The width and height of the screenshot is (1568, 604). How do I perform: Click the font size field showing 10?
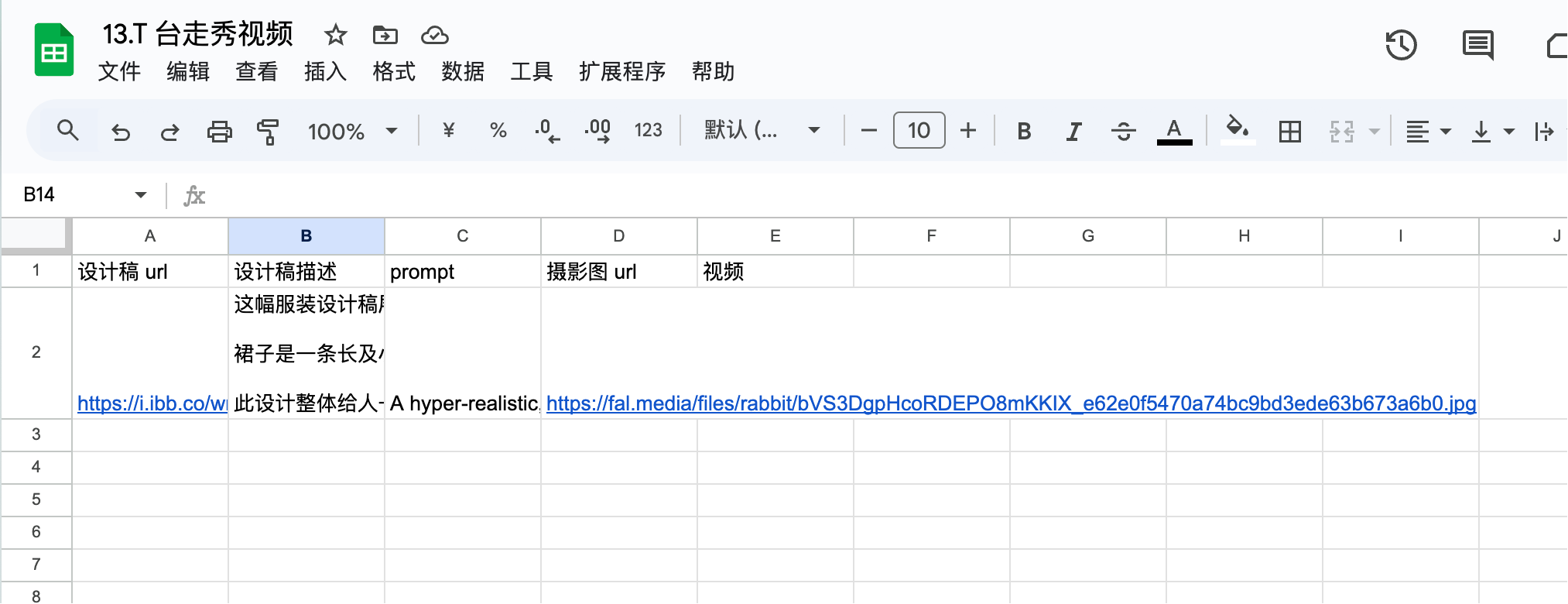(919, 130)
